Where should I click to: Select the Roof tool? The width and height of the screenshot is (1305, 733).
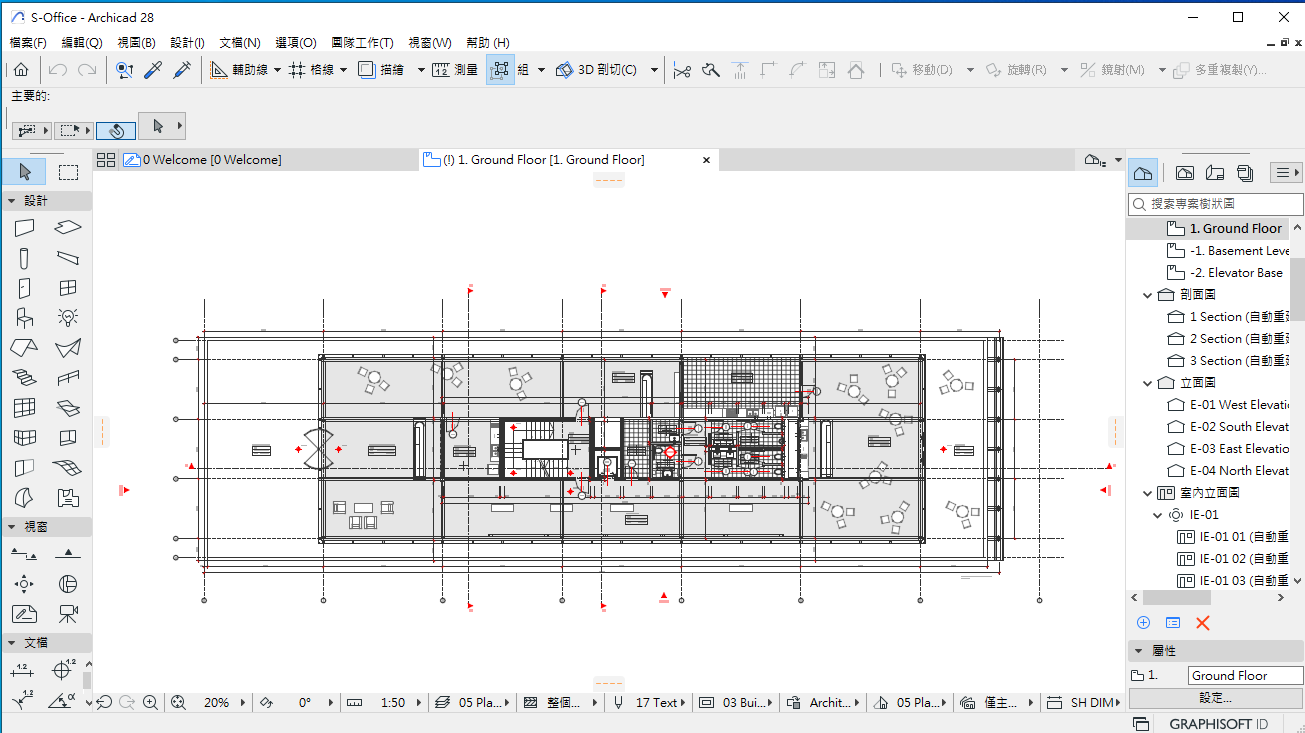[24, 348]
